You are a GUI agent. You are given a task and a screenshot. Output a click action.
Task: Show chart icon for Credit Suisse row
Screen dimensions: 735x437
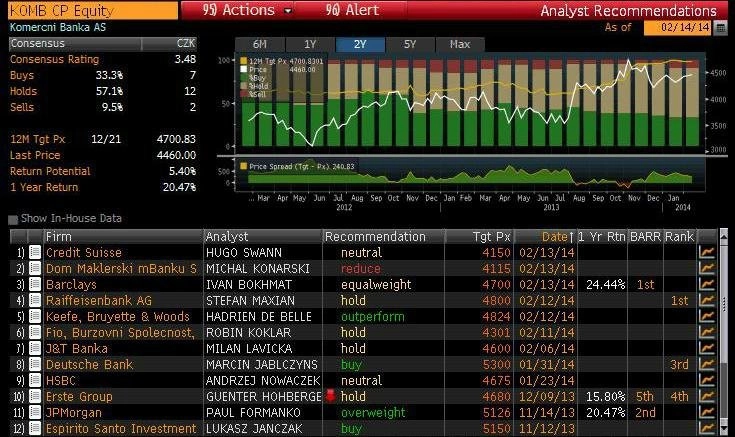point(706,252)
